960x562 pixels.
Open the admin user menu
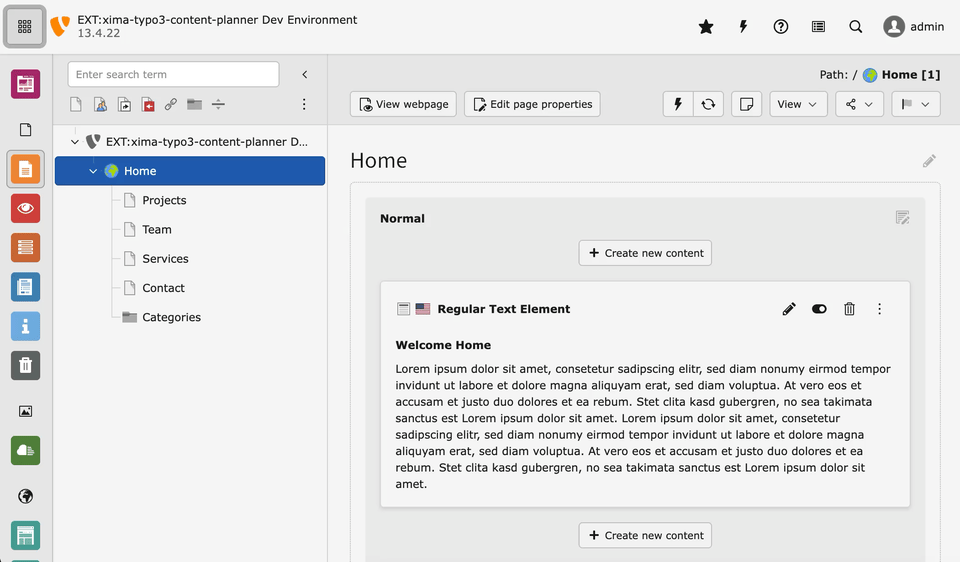pos(913,26)
